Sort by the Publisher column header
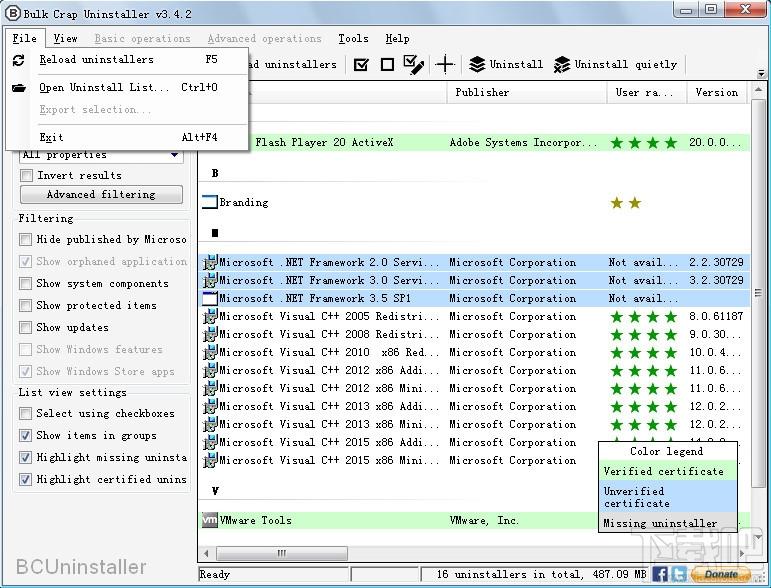771x588 pixels. pos(527,92)
